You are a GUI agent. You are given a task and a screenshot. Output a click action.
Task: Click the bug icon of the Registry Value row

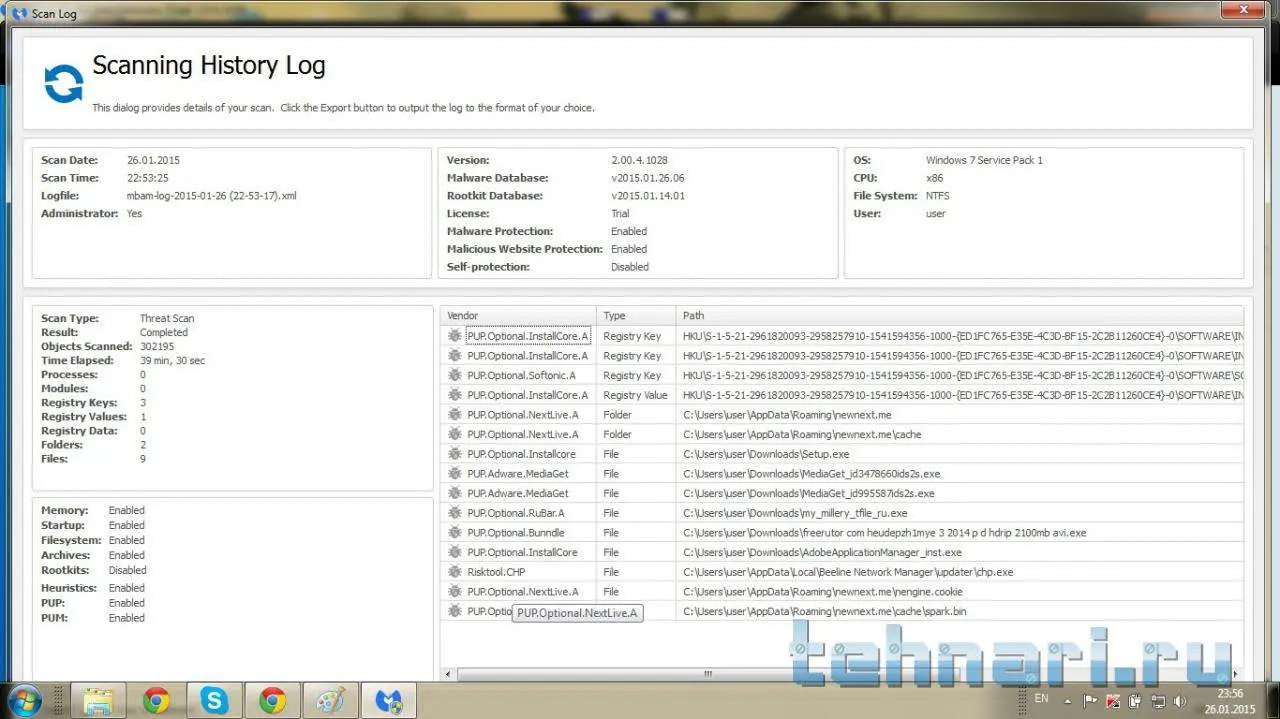(x=455, y=395)
